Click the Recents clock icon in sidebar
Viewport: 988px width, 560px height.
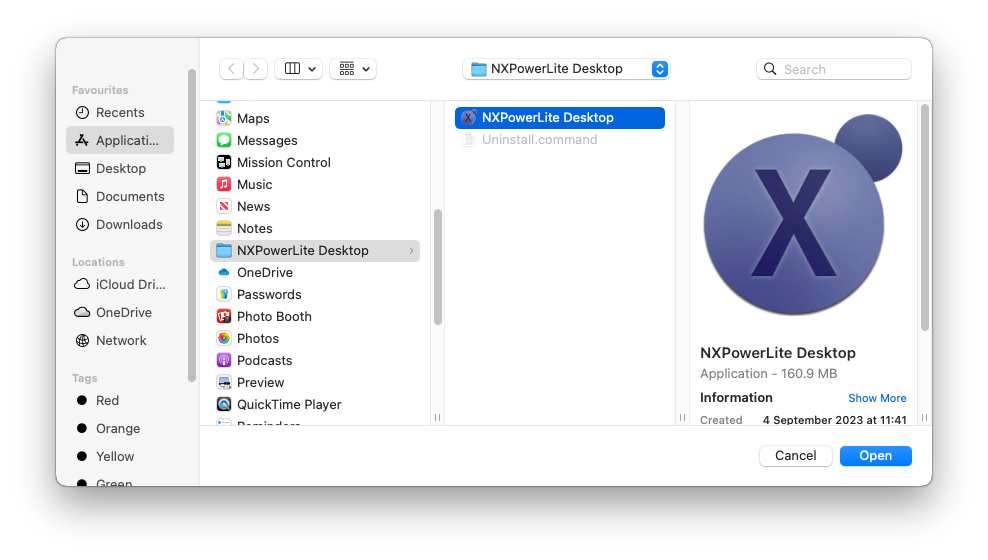(82, 113)
